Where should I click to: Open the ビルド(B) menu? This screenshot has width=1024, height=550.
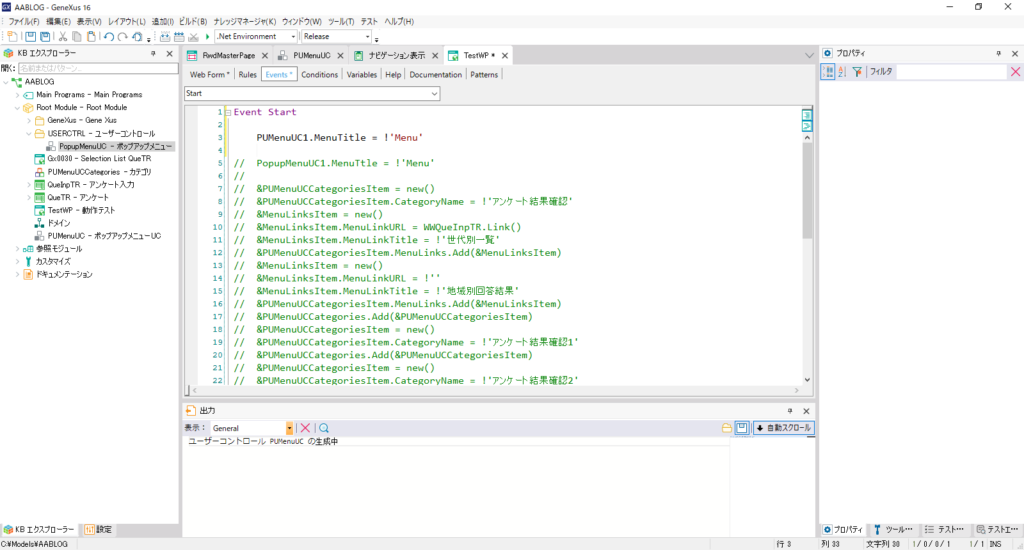(x=193, y=22)
